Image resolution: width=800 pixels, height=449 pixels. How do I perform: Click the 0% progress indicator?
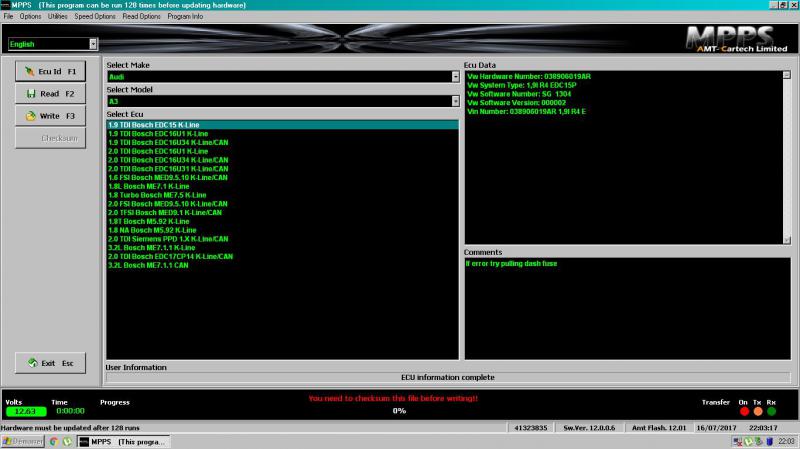tap(399, 411)
